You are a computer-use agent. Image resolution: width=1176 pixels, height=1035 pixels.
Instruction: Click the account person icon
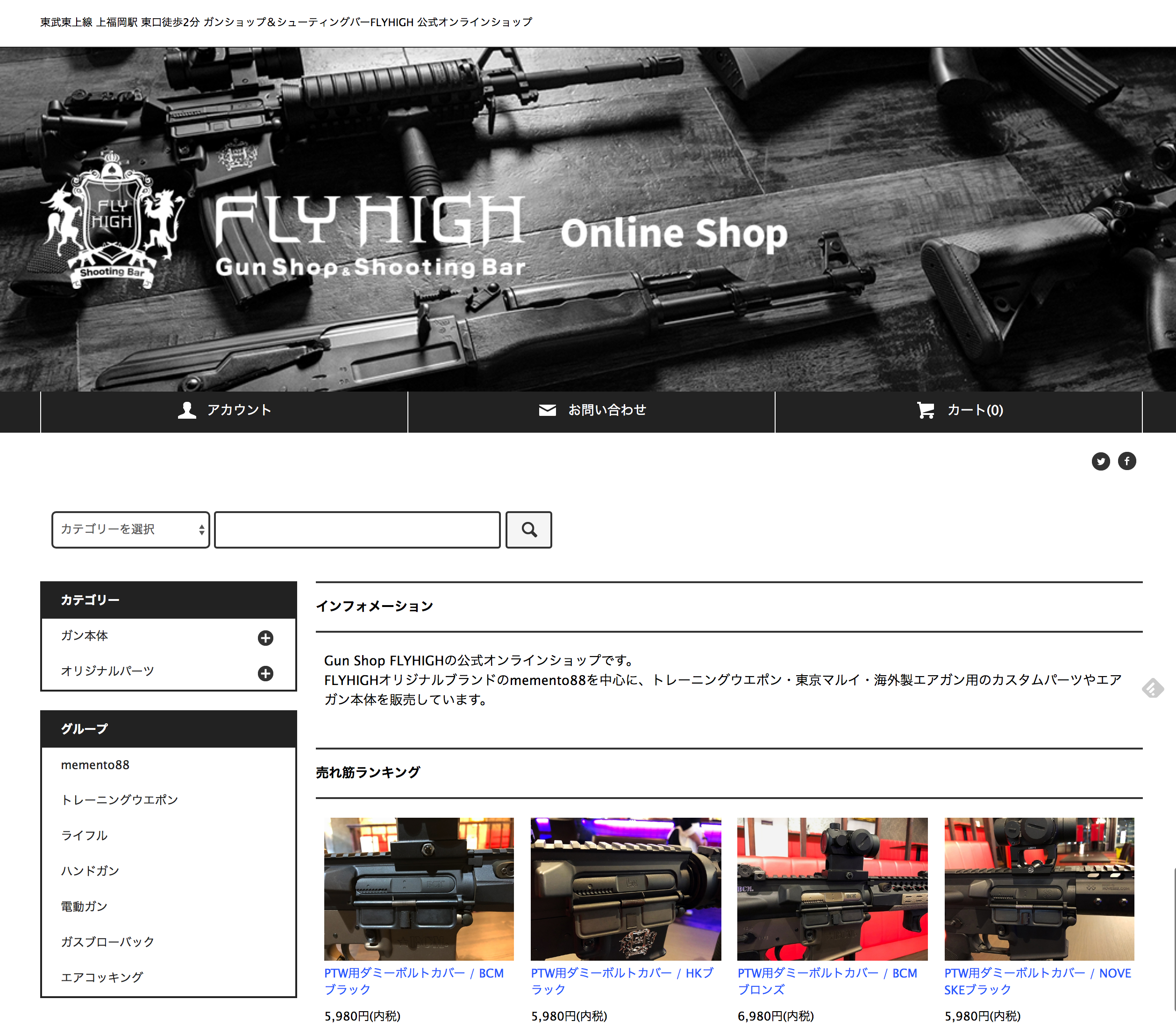point(186,410)
